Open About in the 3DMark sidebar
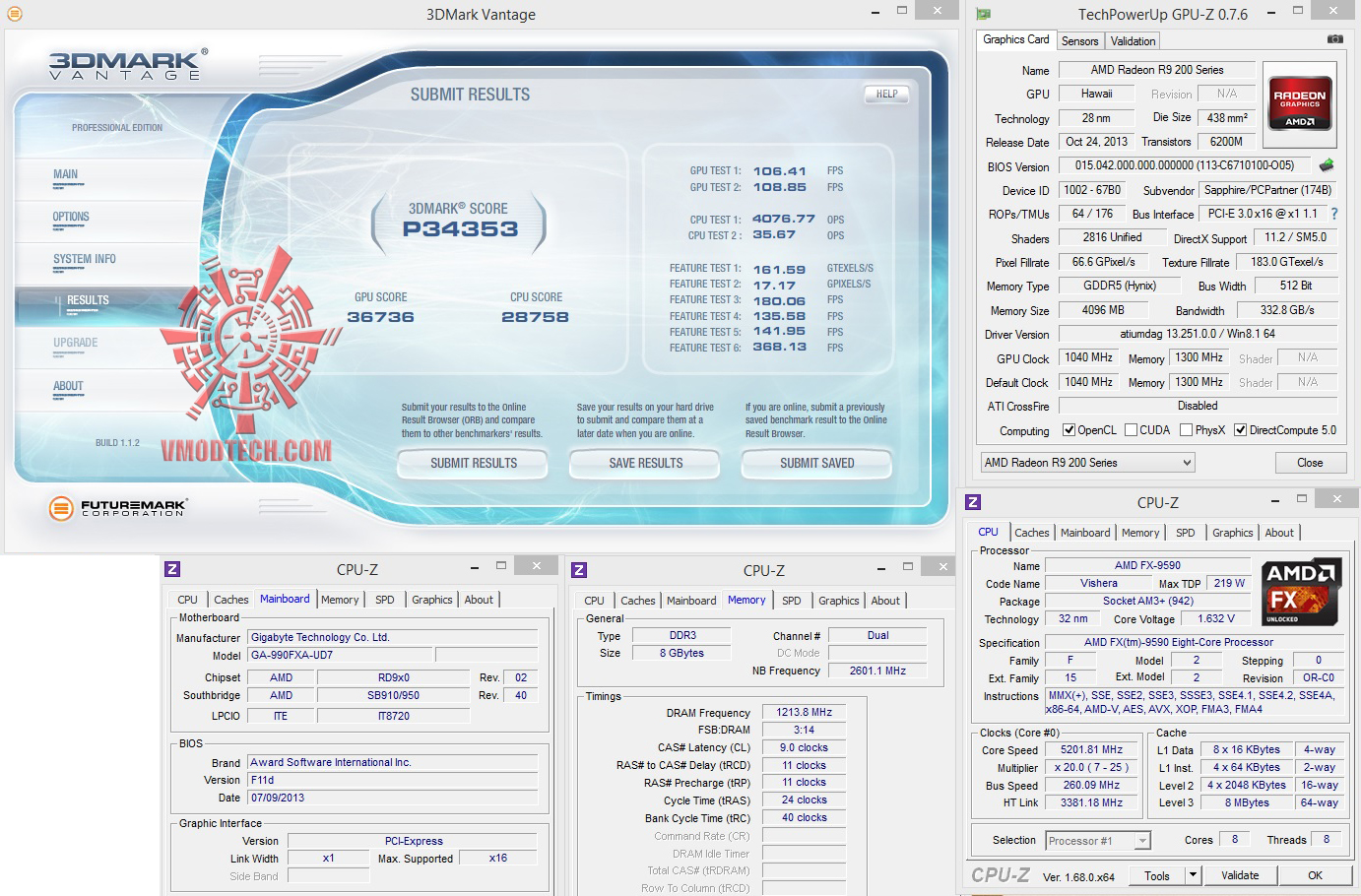 pos(68,387)
